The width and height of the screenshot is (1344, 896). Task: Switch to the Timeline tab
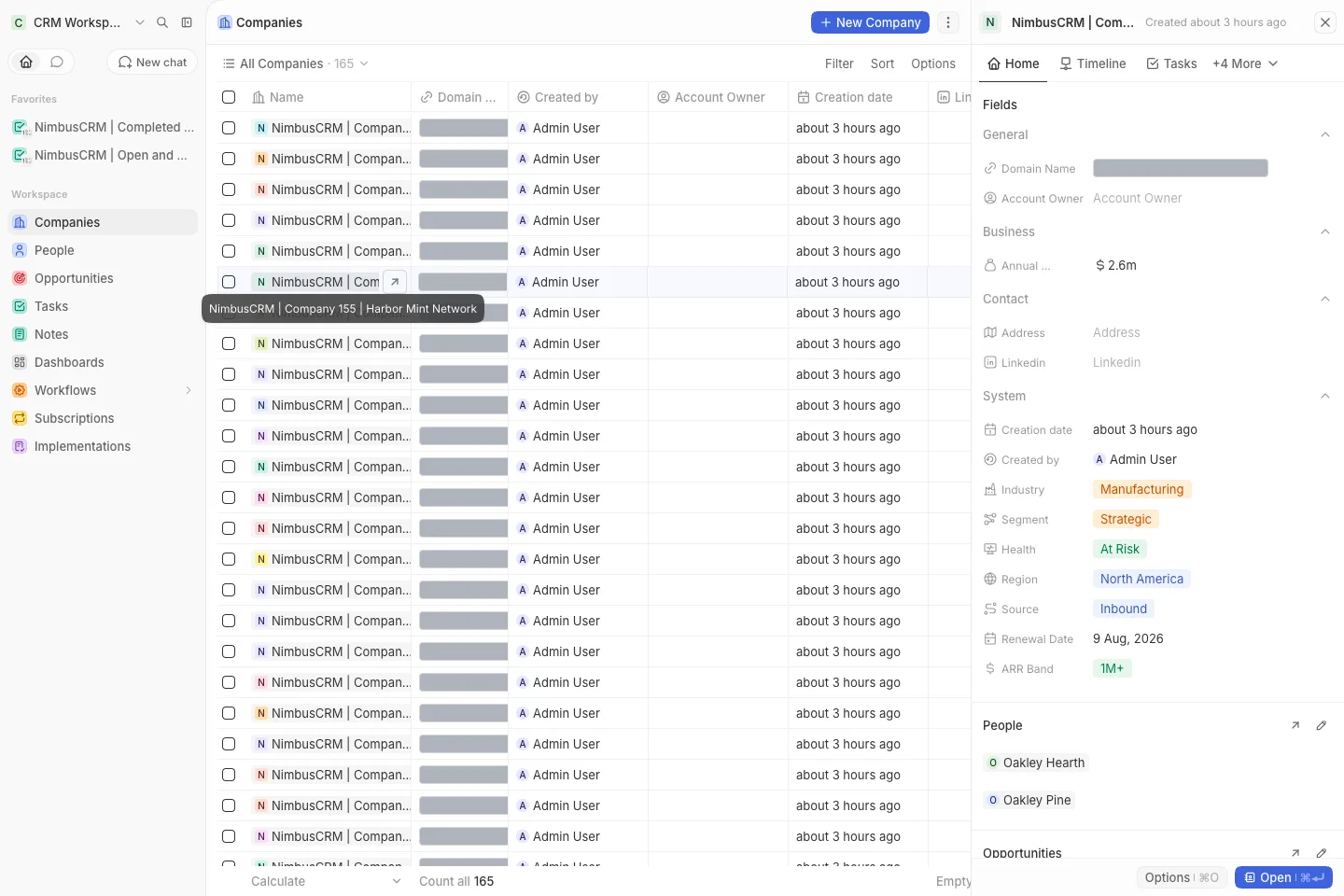[1093, 63]
